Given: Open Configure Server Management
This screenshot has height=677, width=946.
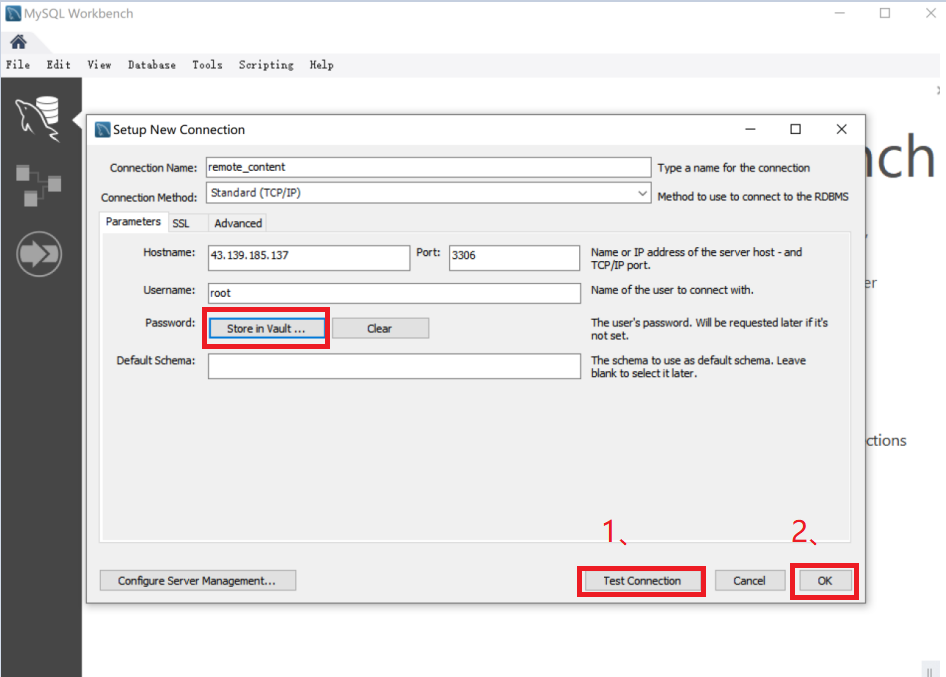Looking at the screenshot, I should click(197, 580).
